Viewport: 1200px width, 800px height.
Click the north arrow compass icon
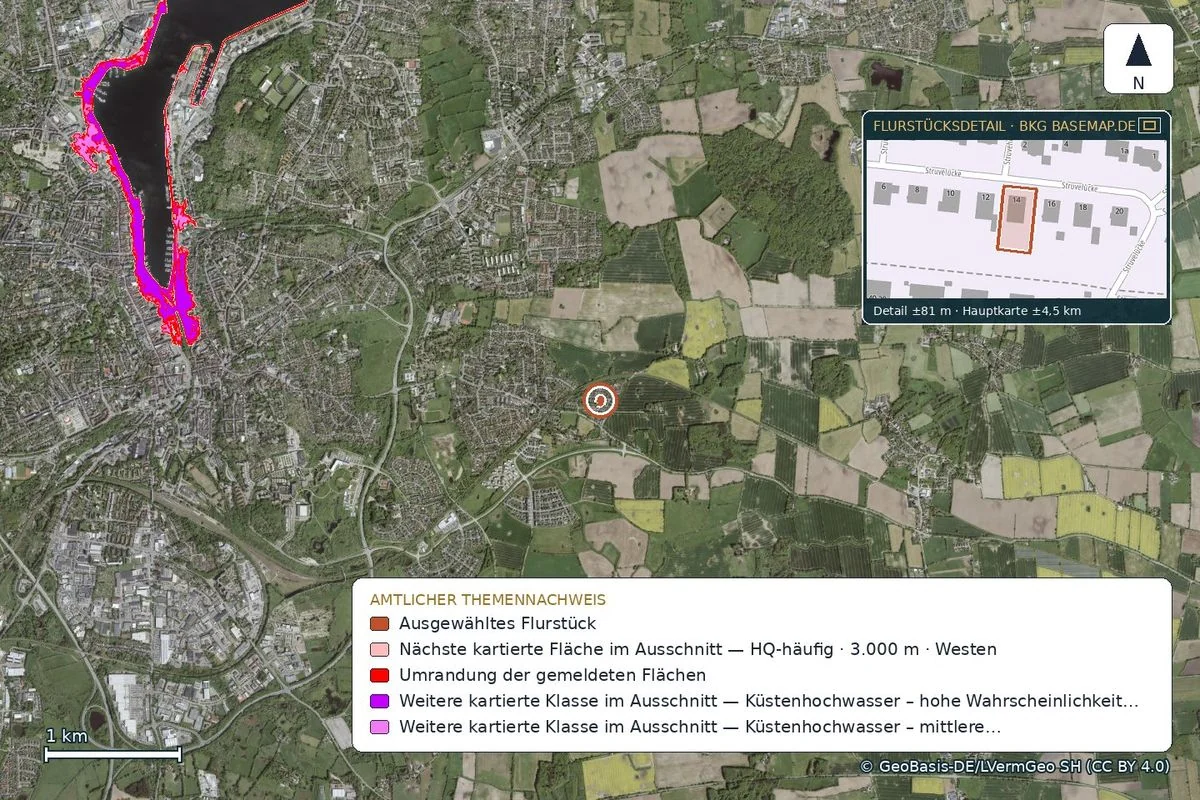[x=1138, y=59]
